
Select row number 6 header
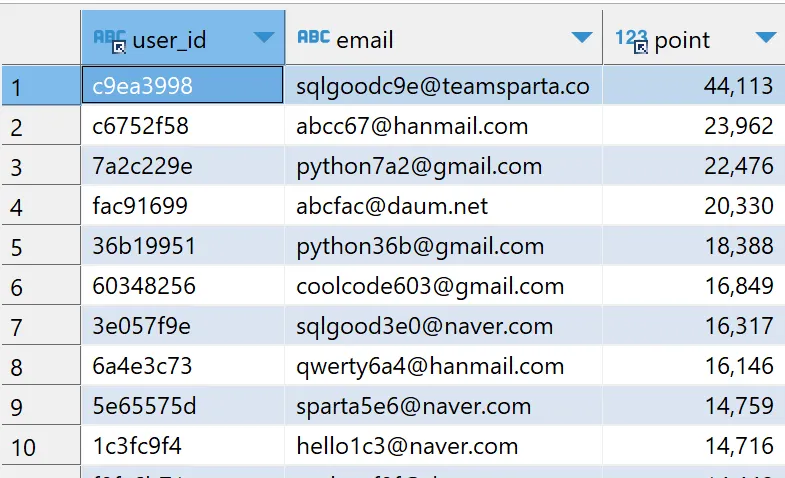click(x=41, y=286)
